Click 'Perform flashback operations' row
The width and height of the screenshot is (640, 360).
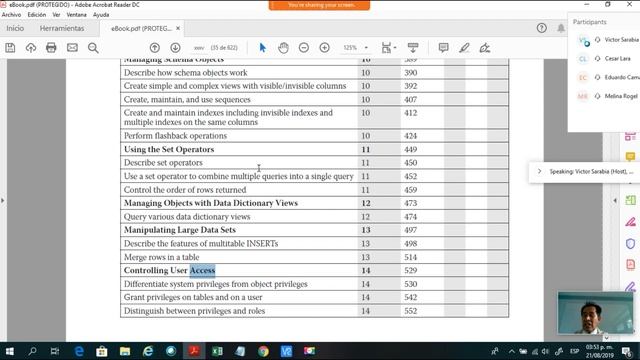click(314, 136)
